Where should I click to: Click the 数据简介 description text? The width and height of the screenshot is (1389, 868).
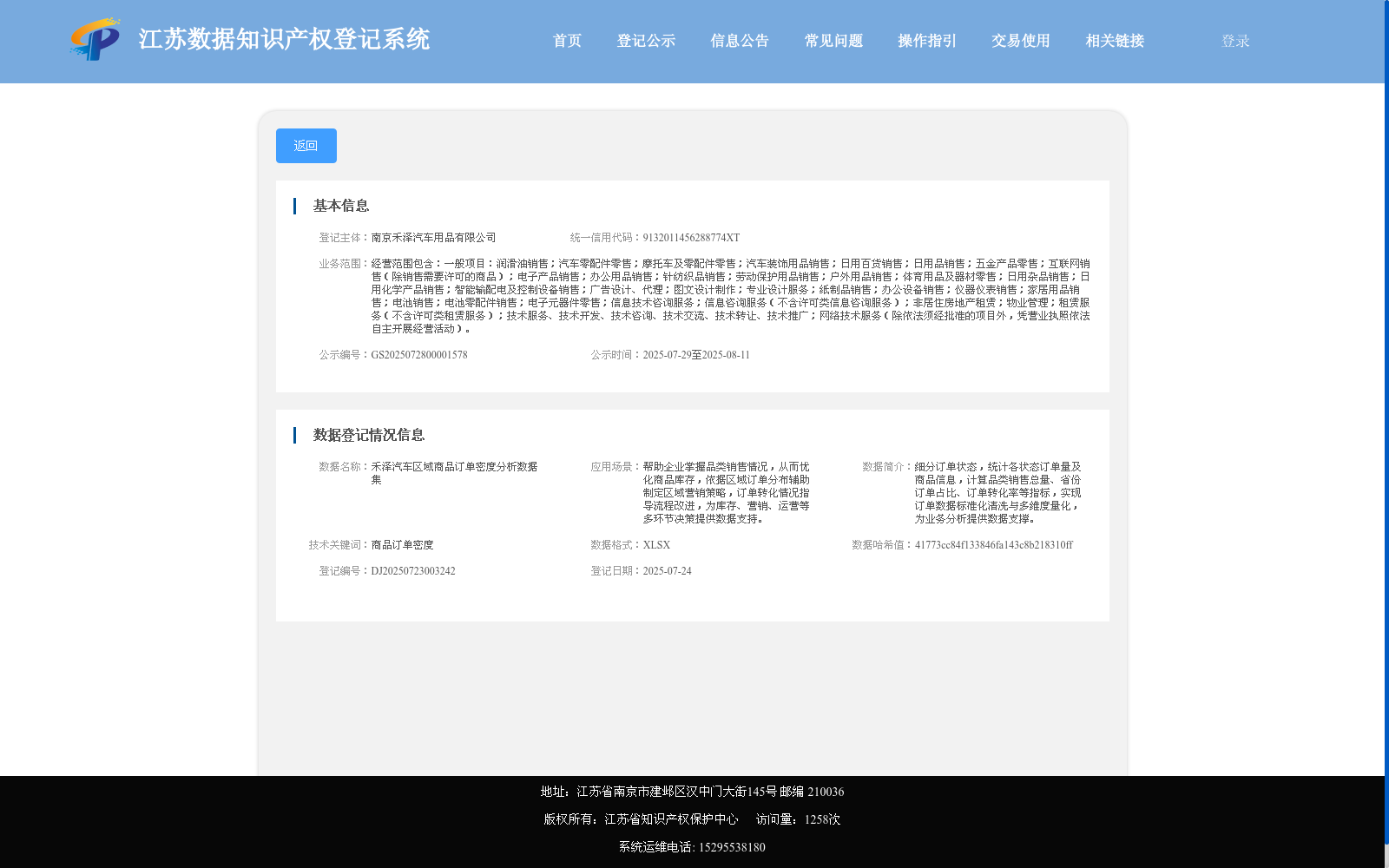[x=998, y=493]
